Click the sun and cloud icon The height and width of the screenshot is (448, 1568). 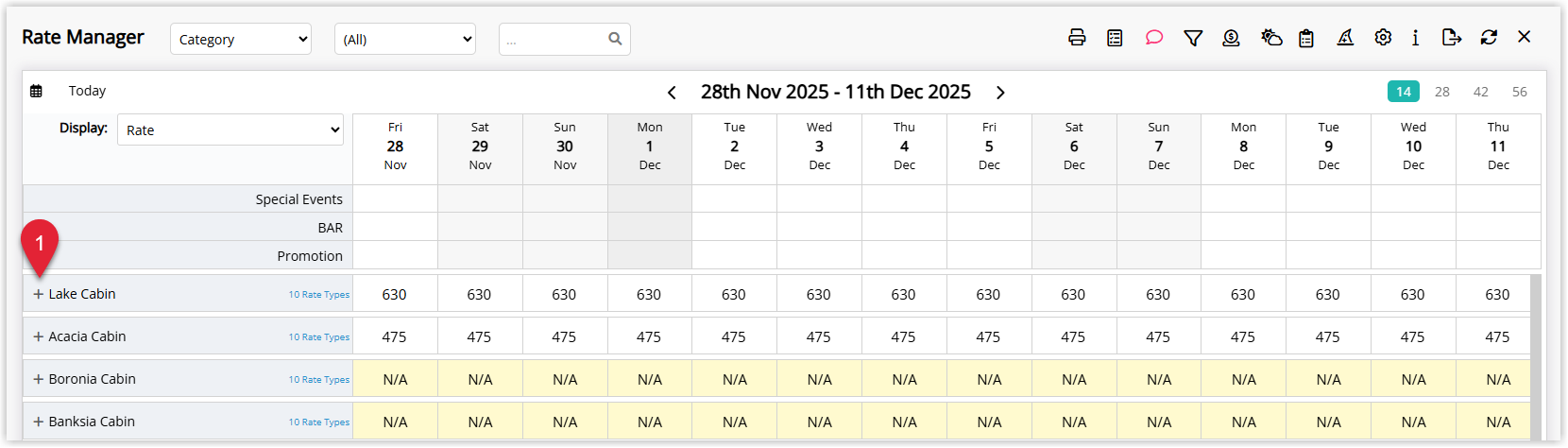[x=1271, y=38]
